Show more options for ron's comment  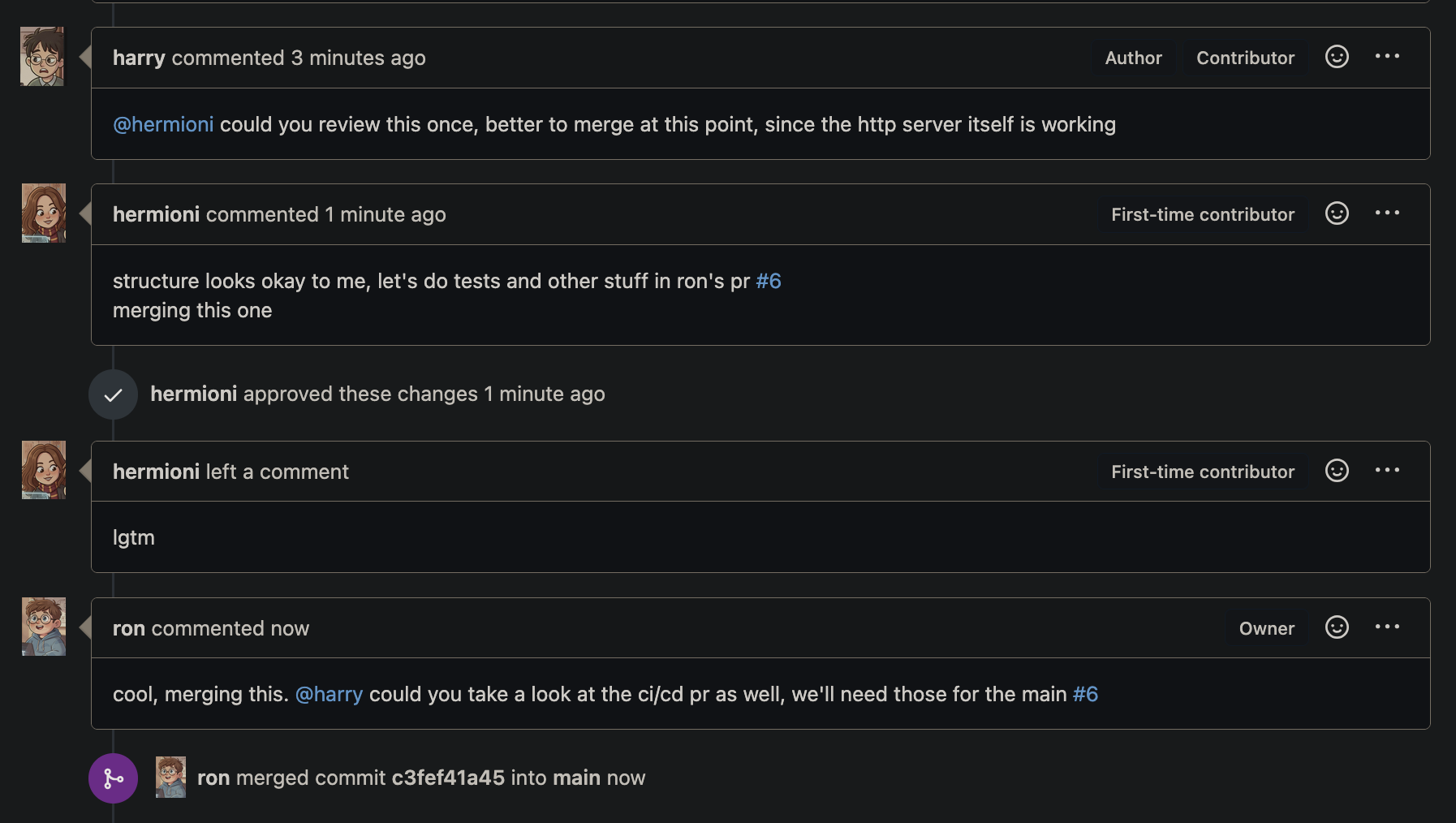(1387, 627)
